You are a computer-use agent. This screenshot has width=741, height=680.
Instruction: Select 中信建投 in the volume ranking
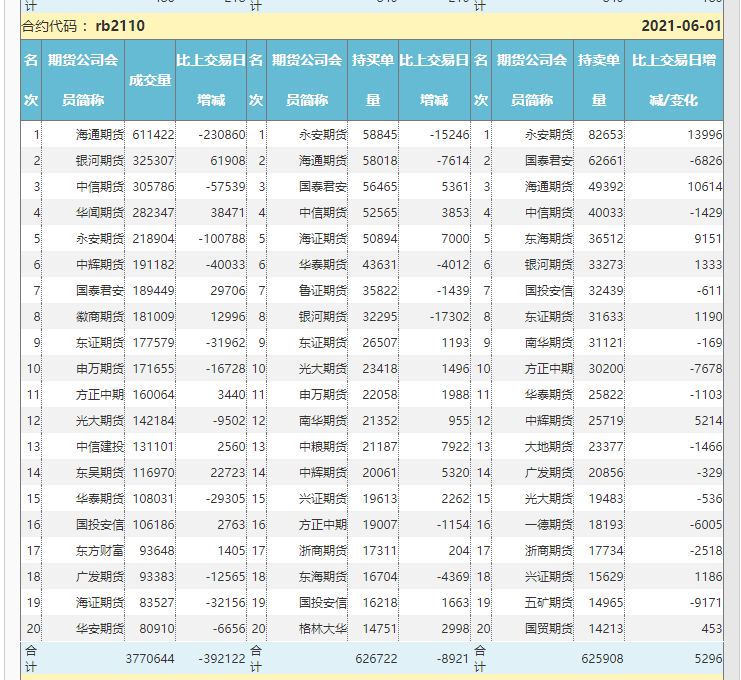100,446
